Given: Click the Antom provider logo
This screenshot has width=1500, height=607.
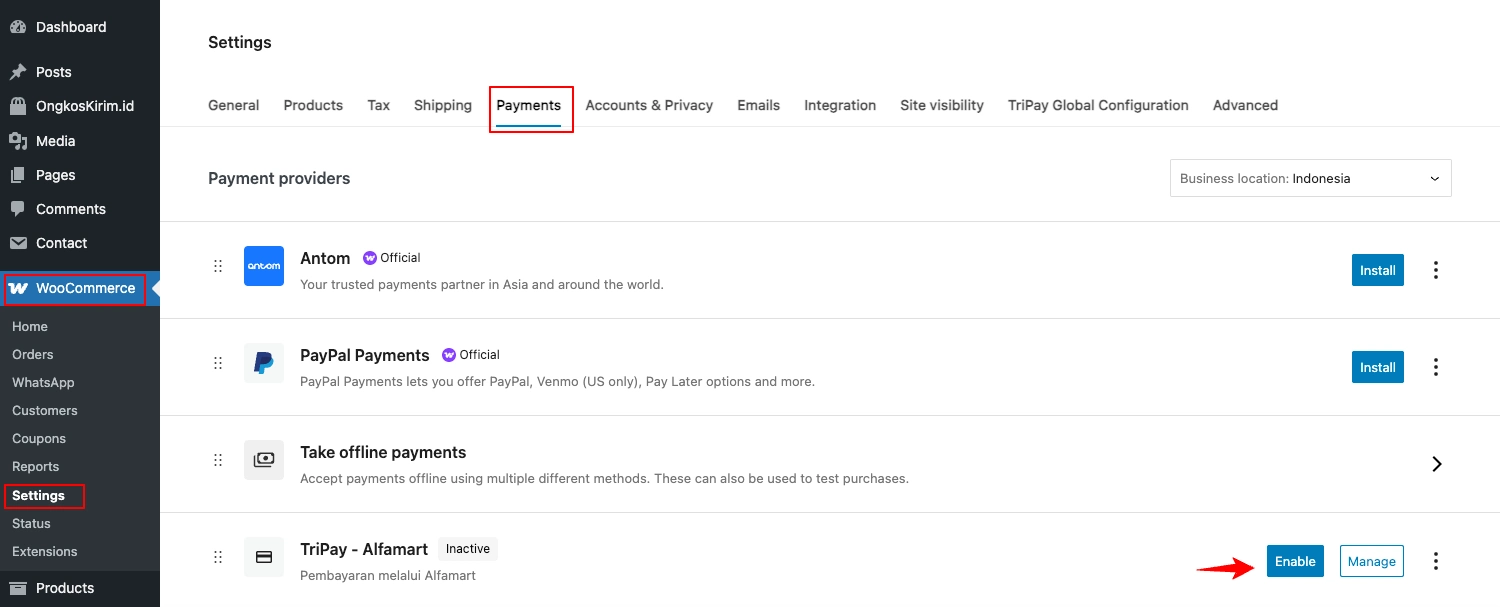Looking at the screenshot, I should (264, 266).
